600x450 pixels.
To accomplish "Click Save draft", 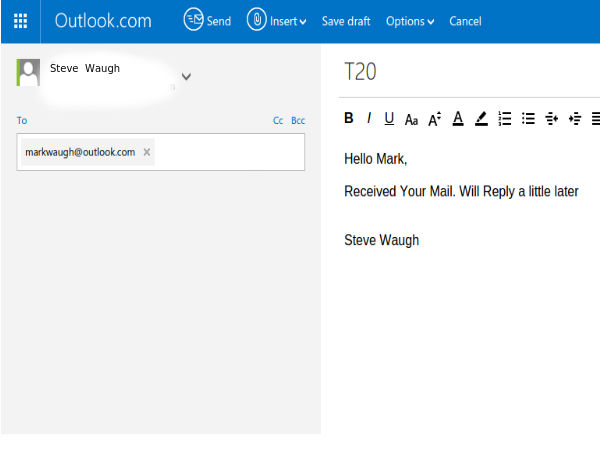I will coord(347,21).
